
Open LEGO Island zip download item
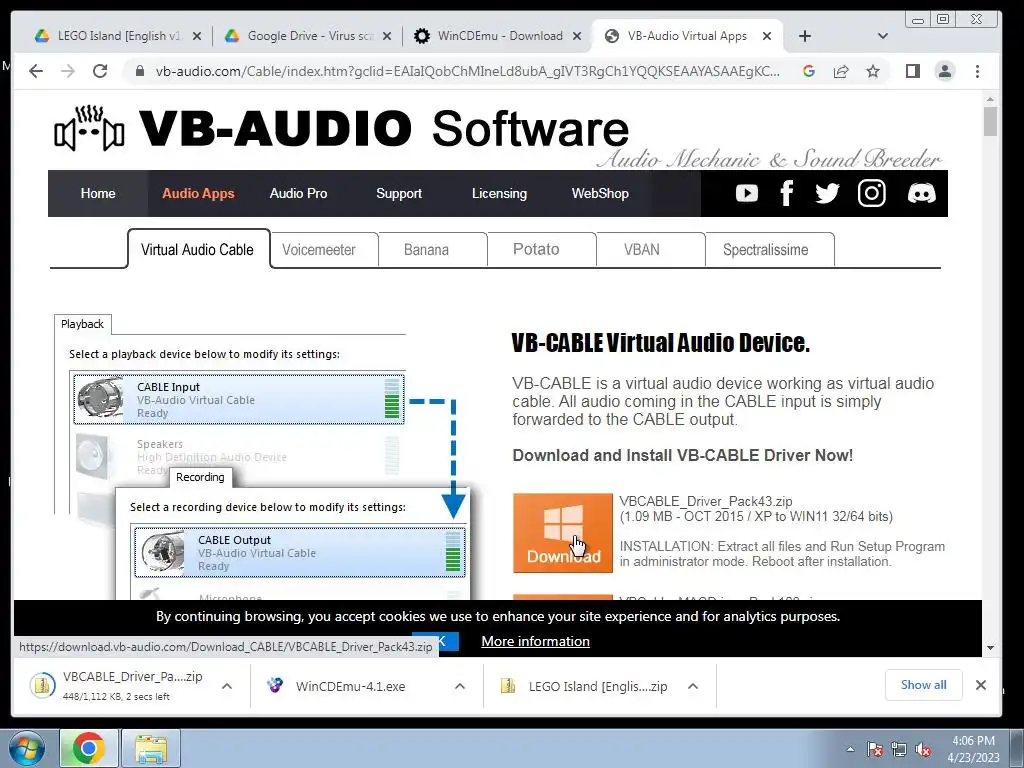[586, 686]
